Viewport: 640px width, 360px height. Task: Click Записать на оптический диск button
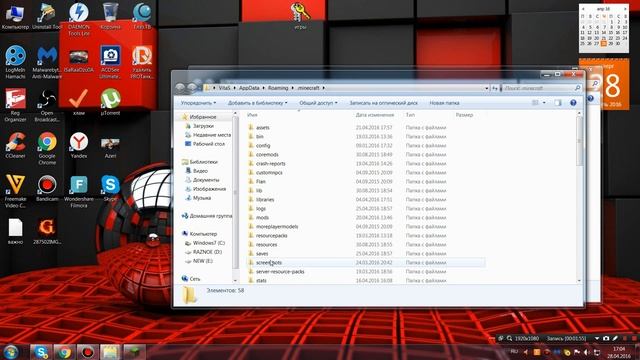(384, 103)
